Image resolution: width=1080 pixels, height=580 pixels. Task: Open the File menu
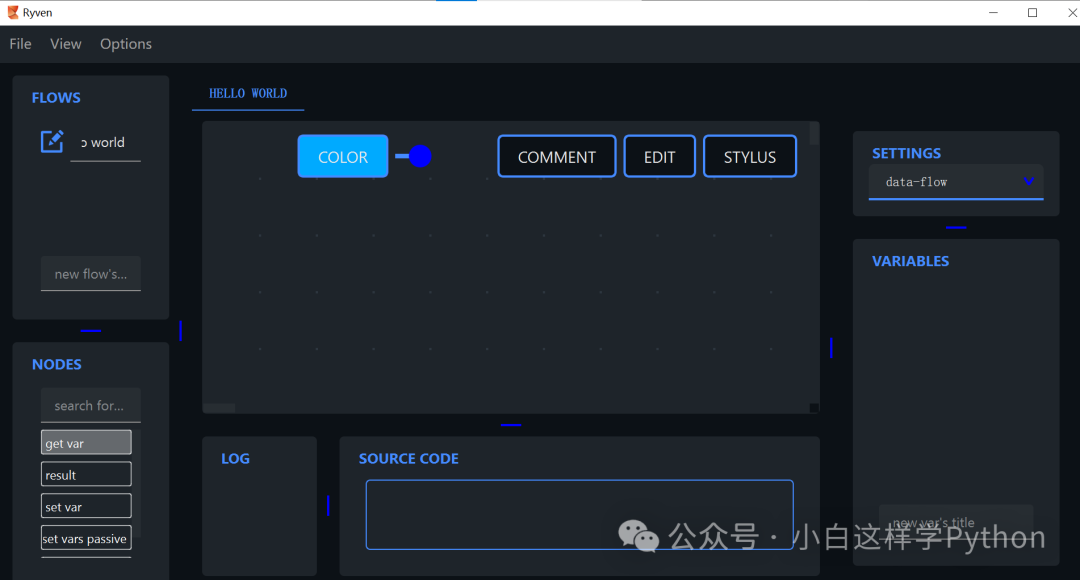pyautogui.click(x=20, y=44)
